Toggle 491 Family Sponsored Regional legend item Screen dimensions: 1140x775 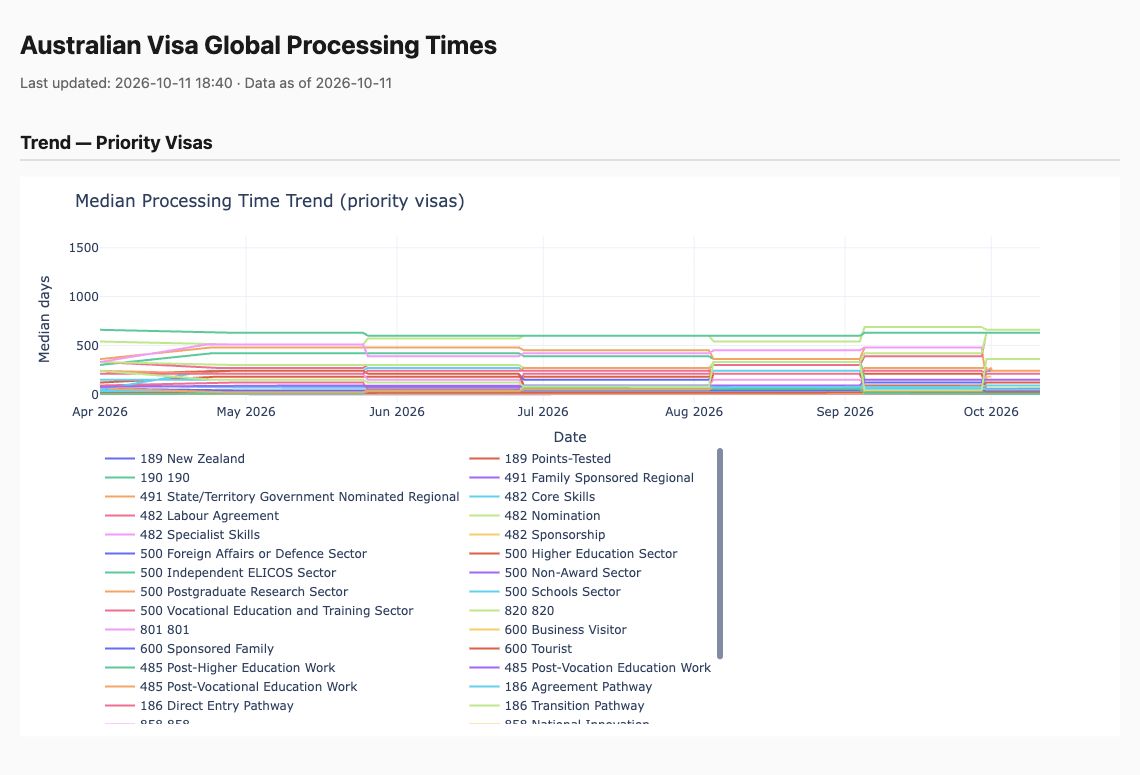coord(581,478)
